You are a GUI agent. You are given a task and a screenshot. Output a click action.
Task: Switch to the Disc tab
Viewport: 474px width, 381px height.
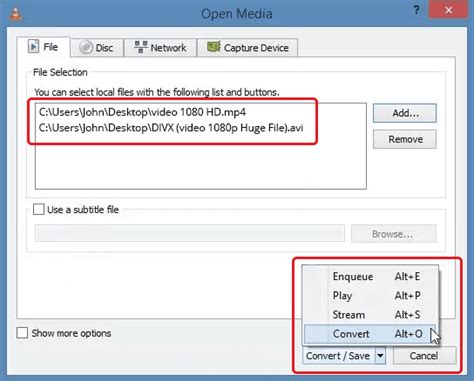(x=97, y=48)
